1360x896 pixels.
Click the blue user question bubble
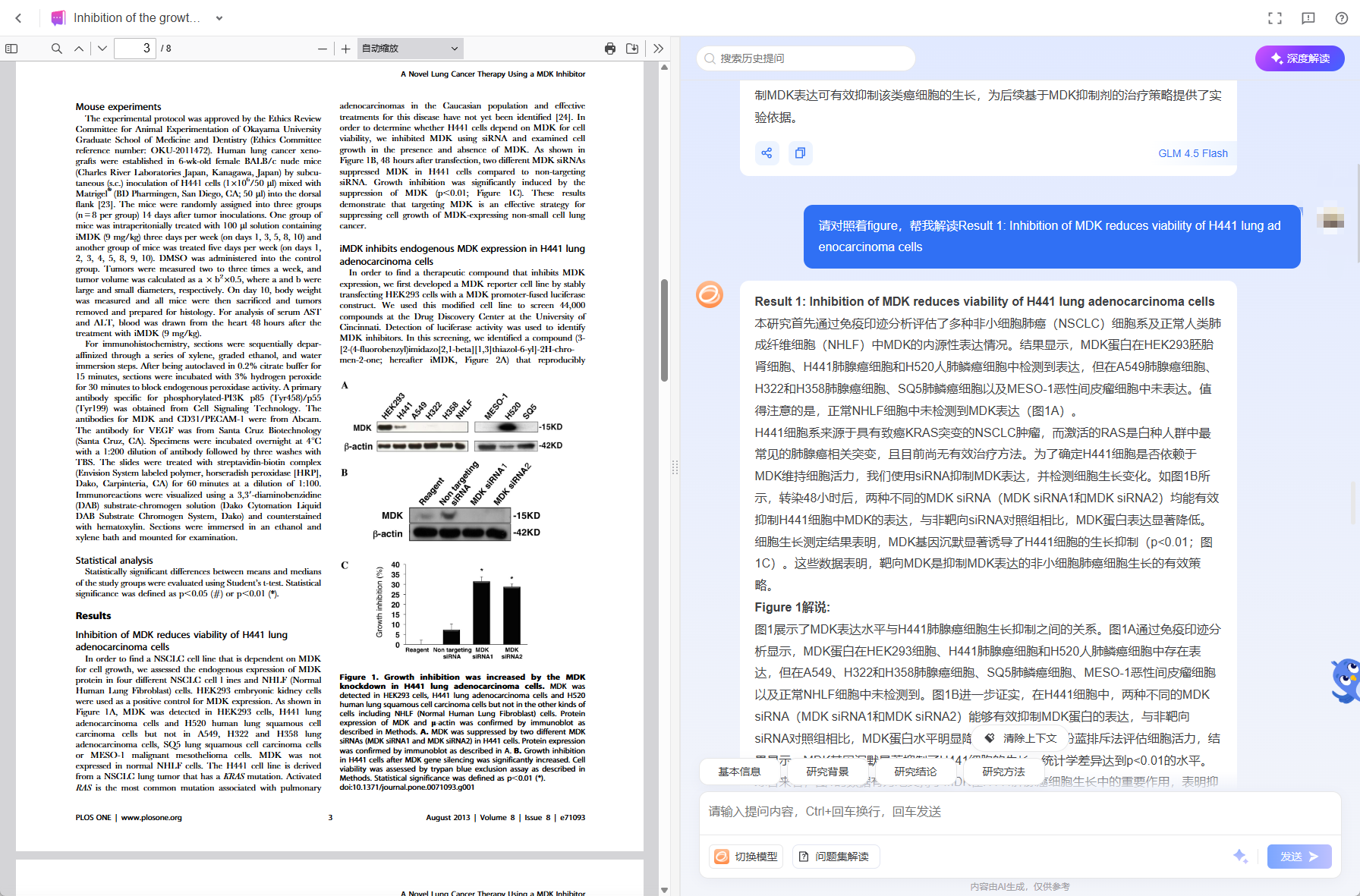(x=1052, y=236)
